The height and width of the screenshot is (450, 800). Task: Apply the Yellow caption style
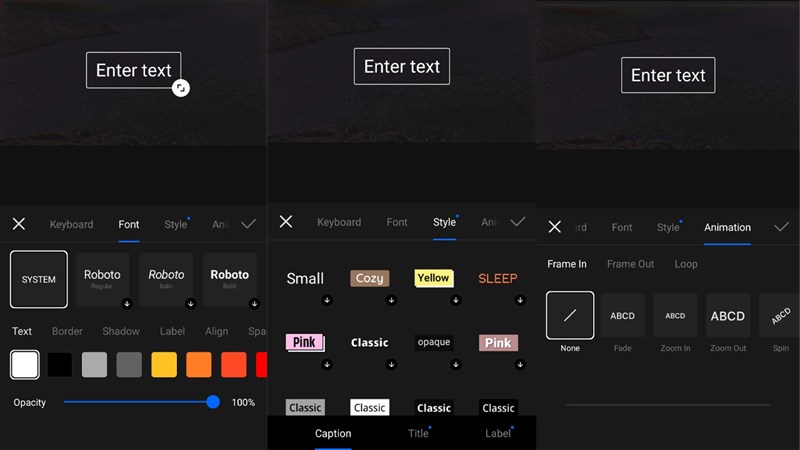[x=434, y=278]
